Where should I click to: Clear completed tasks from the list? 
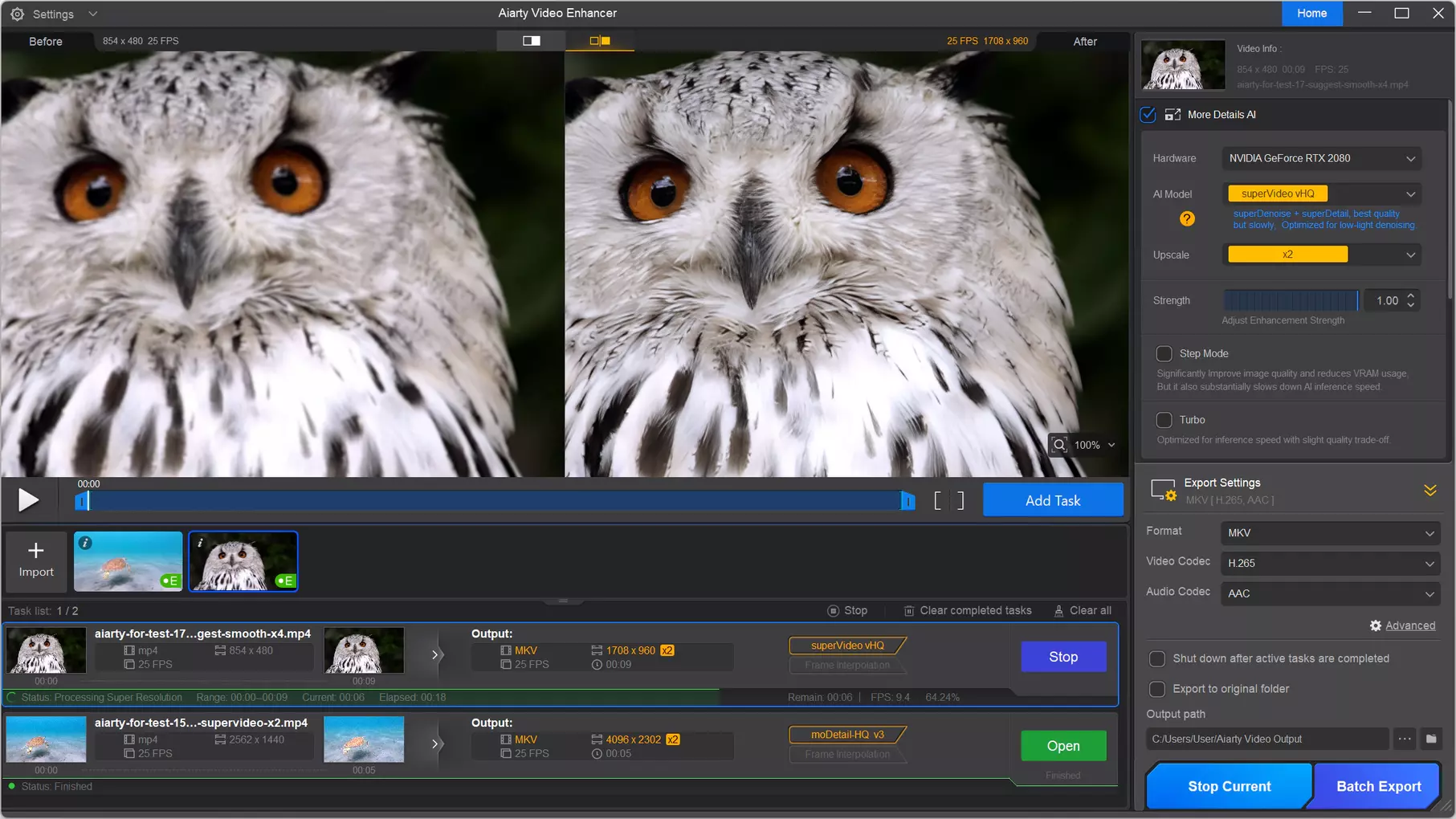968,610
